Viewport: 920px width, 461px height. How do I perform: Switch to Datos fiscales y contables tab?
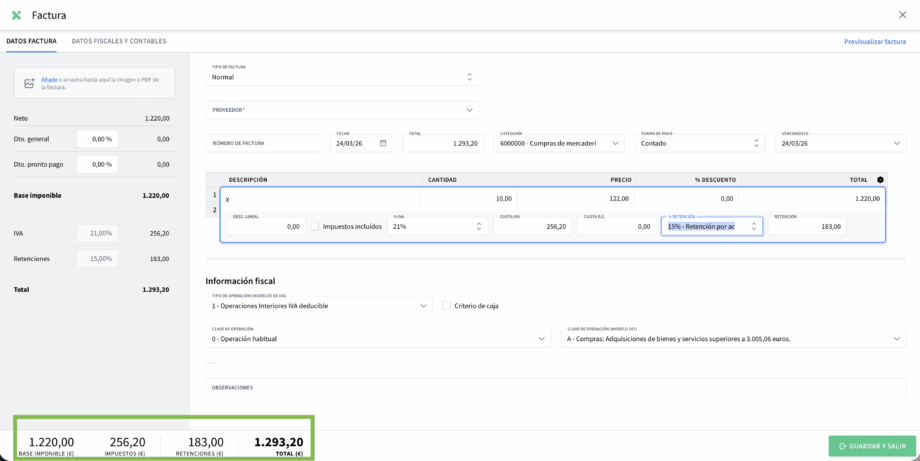pos(119,41)
